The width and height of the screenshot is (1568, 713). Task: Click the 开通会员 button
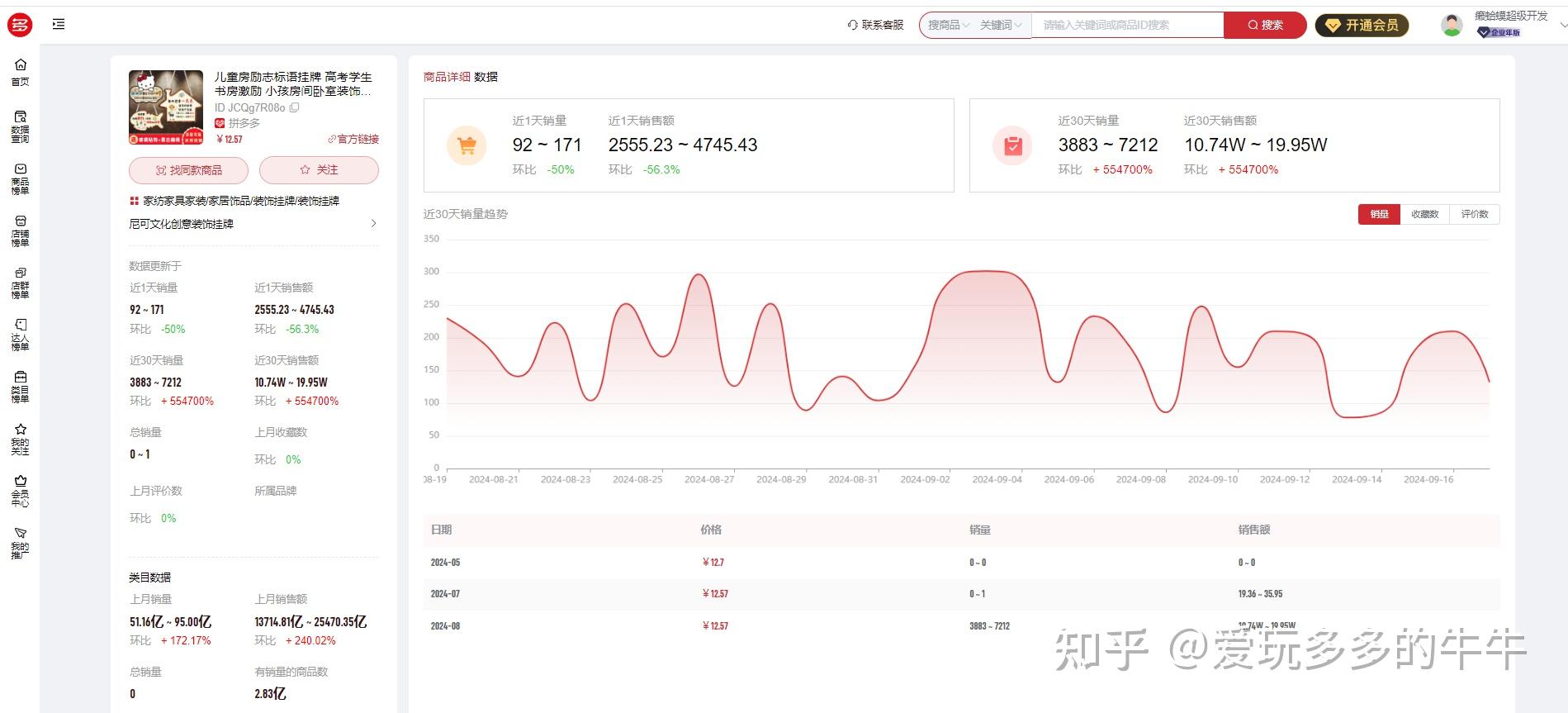[1362, 26]
